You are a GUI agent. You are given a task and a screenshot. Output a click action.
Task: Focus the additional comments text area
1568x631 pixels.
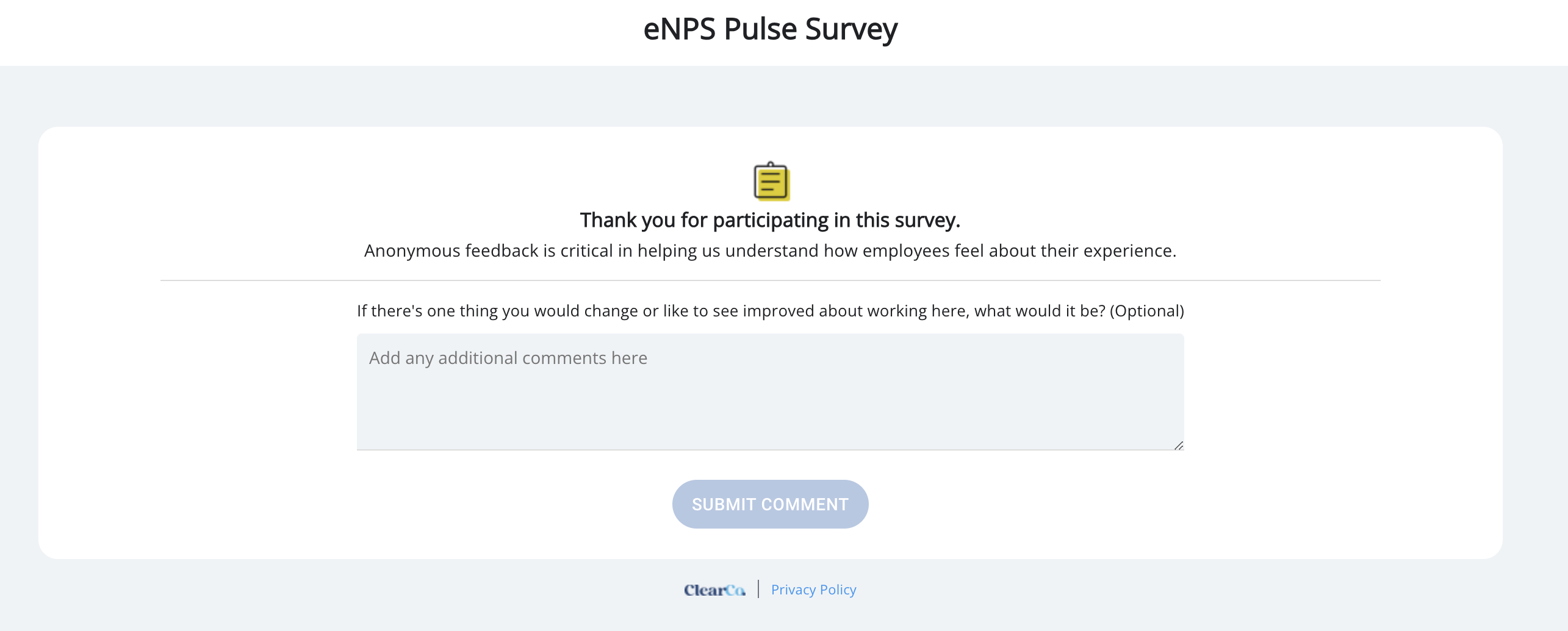click(x=770, y=391)
